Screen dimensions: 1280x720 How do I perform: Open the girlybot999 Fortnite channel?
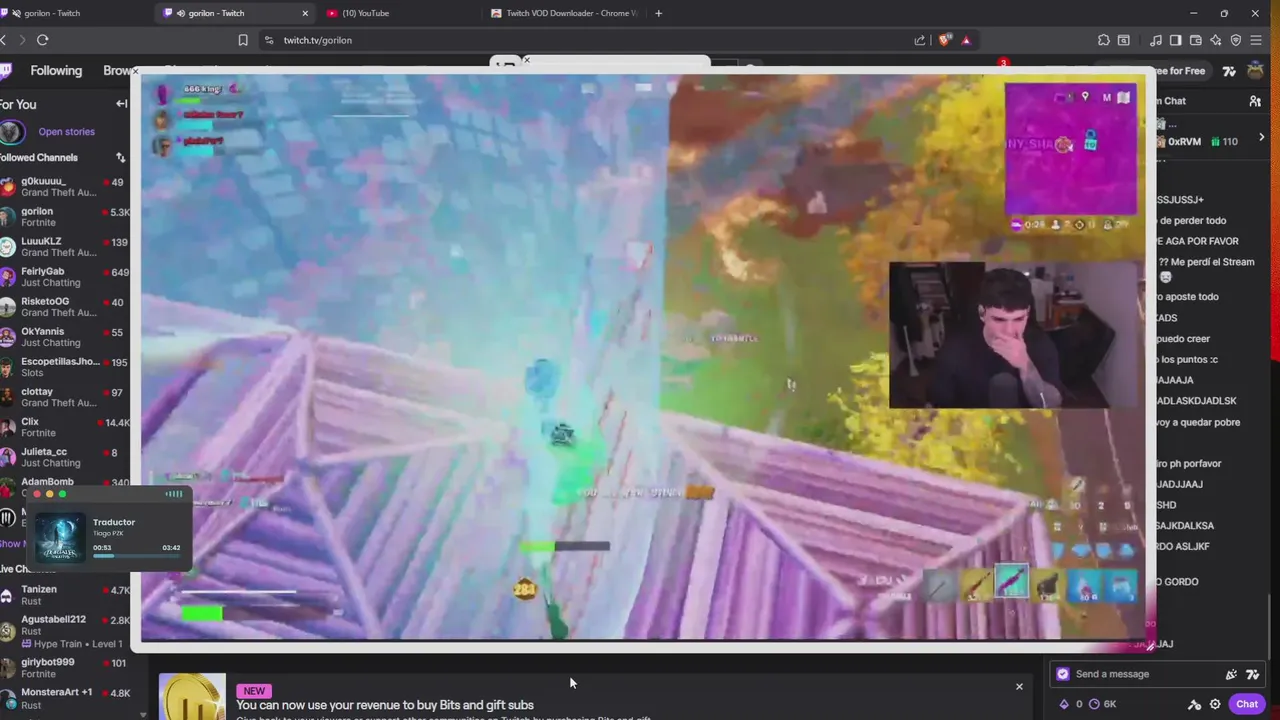point(64,668)
